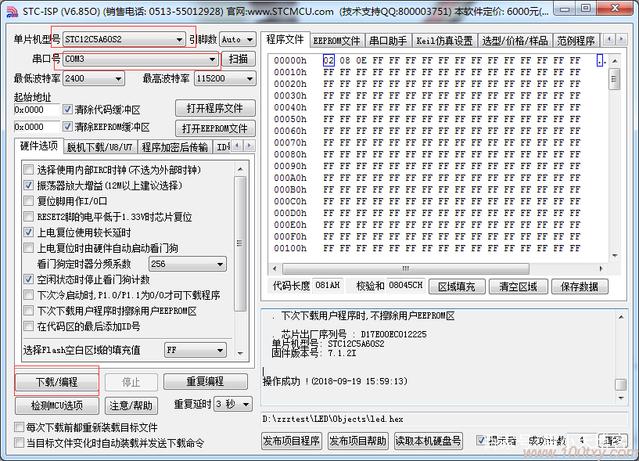The width and height of the screenshot is (639, 461).
Task: Enable 复位脚用作I/O口 checkbox
Action: point(29,201)
